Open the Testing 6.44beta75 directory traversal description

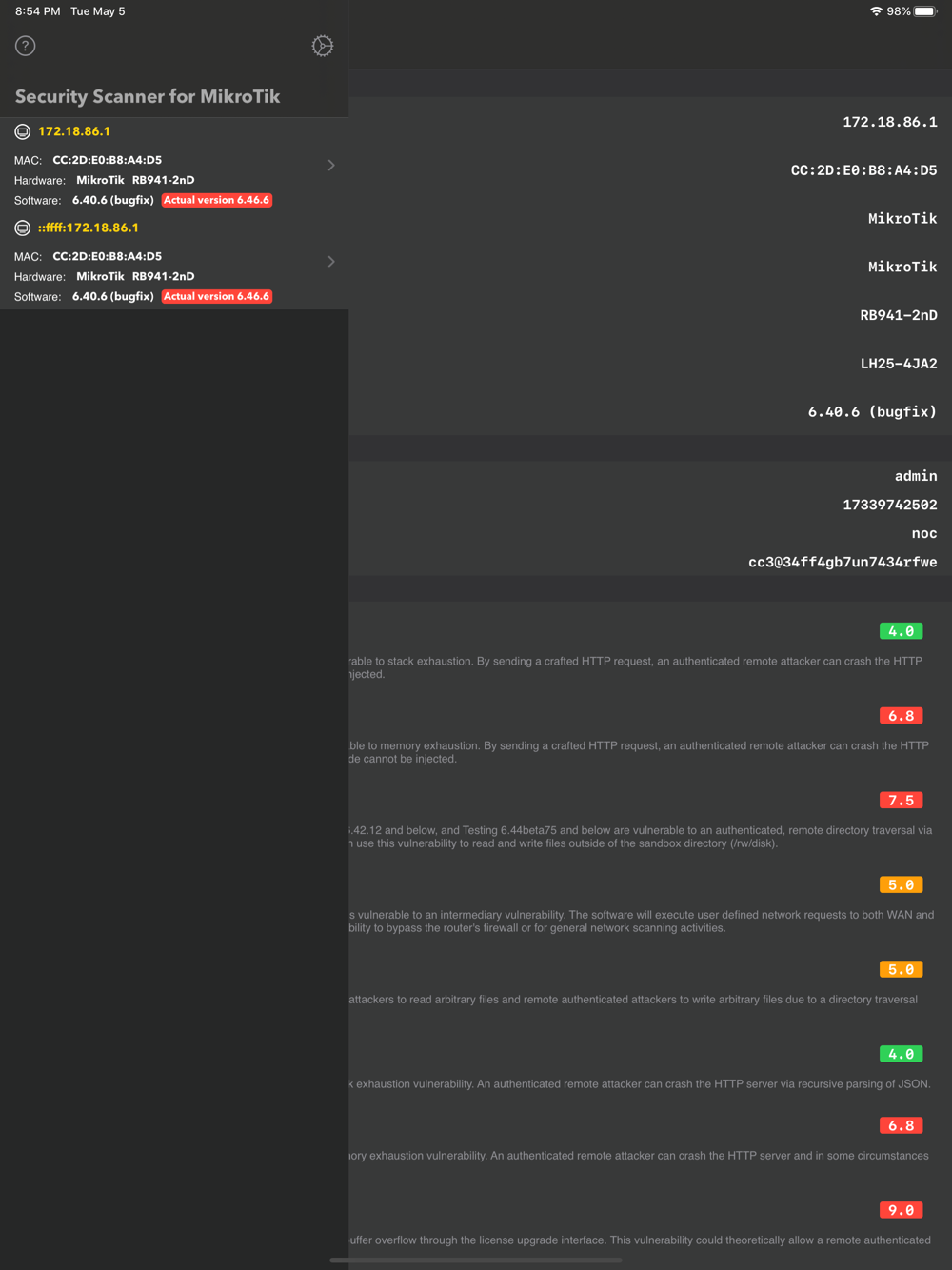pos(641,837)
